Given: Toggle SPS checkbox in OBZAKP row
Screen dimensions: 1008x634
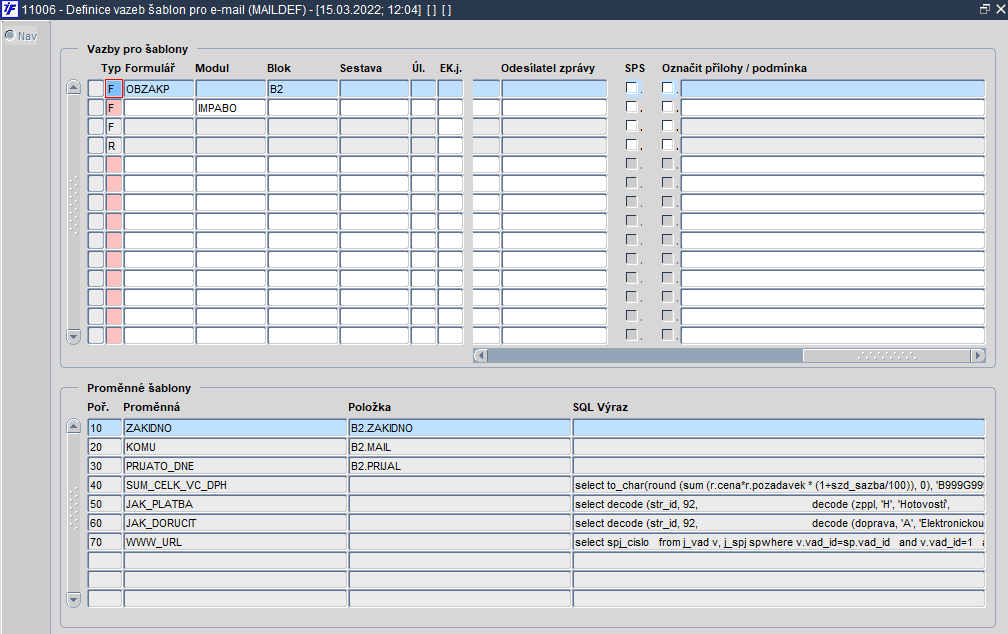Looking at the screenshot, I should coord(631,88).
